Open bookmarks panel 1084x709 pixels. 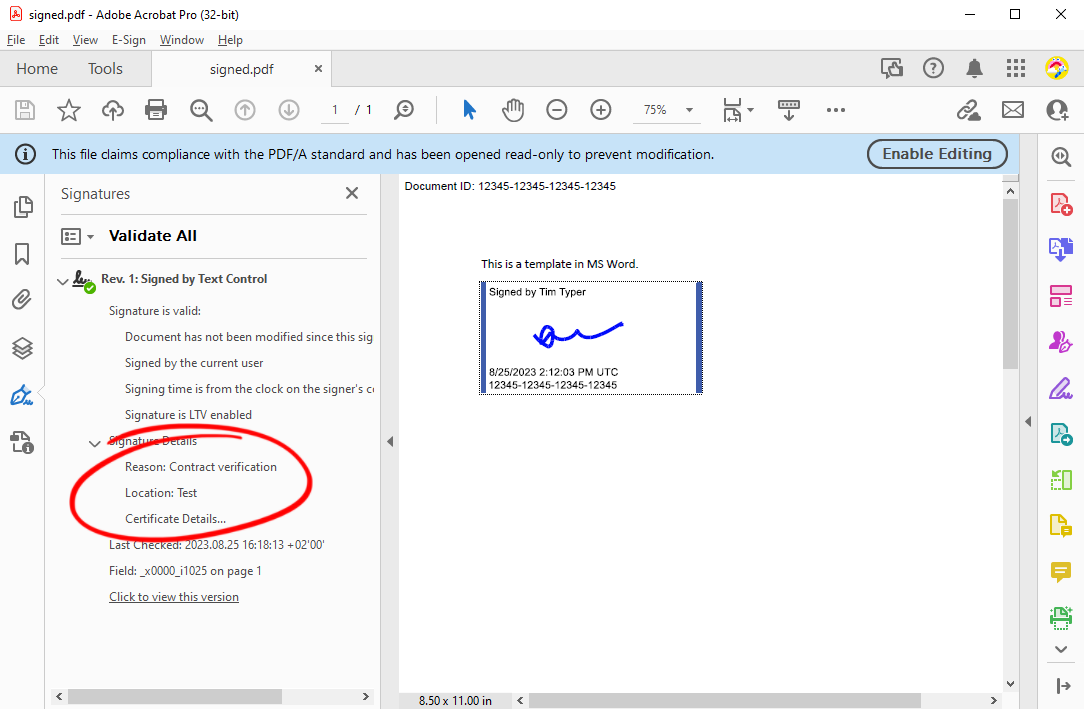(22, 254)
